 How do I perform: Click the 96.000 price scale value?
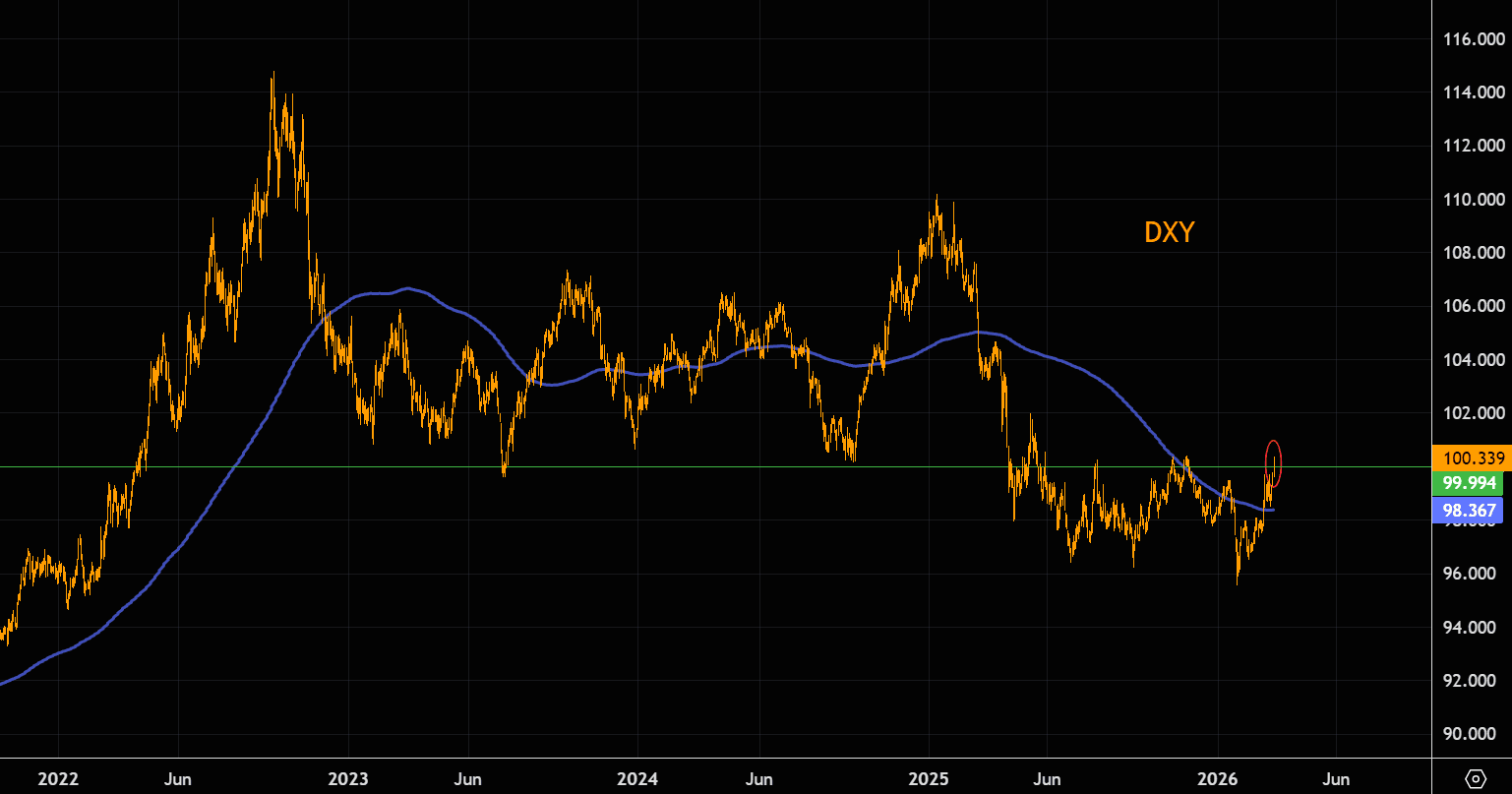coord(1472,574)
